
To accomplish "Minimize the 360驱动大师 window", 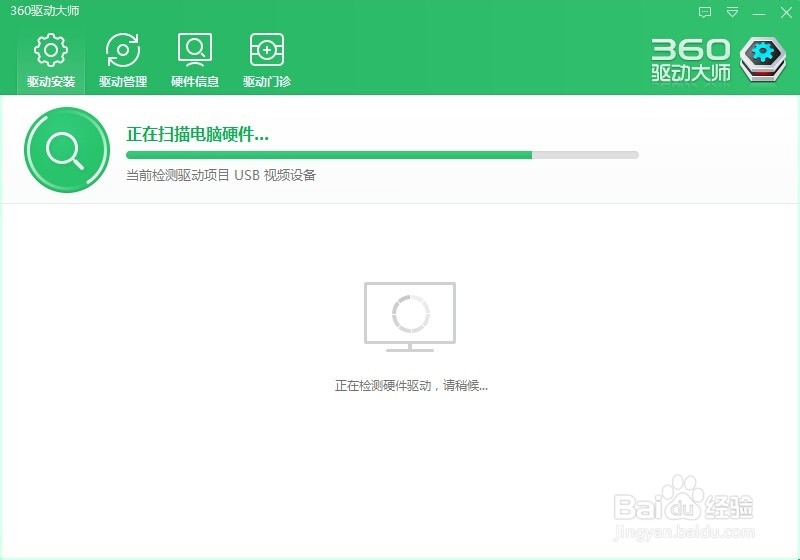I will 759,13.
